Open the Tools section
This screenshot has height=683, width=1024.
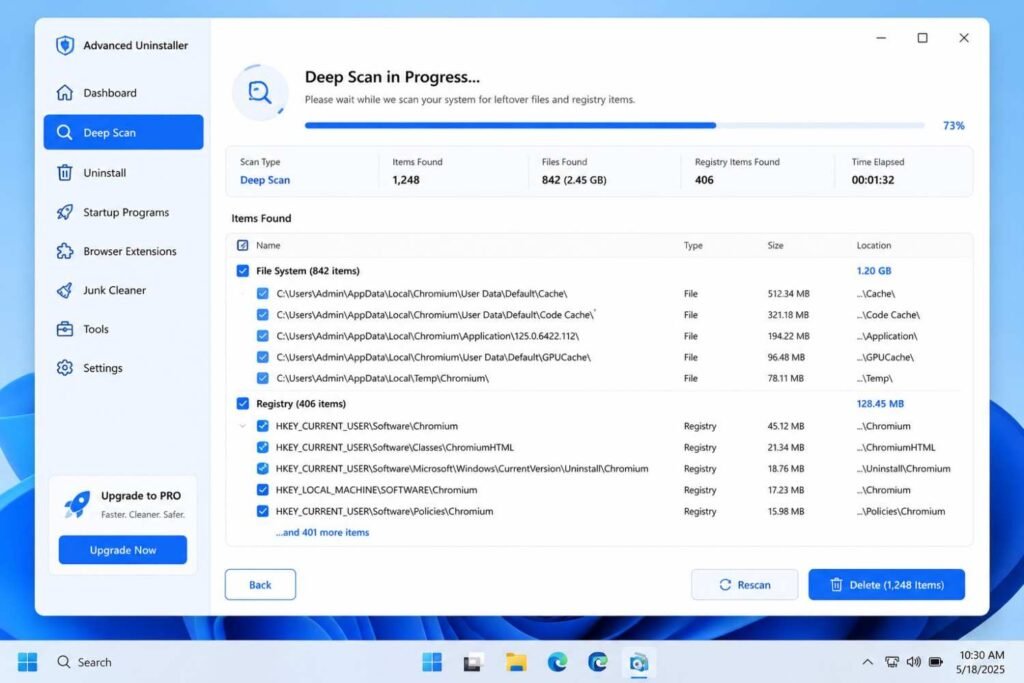click(x=123, y=329)
